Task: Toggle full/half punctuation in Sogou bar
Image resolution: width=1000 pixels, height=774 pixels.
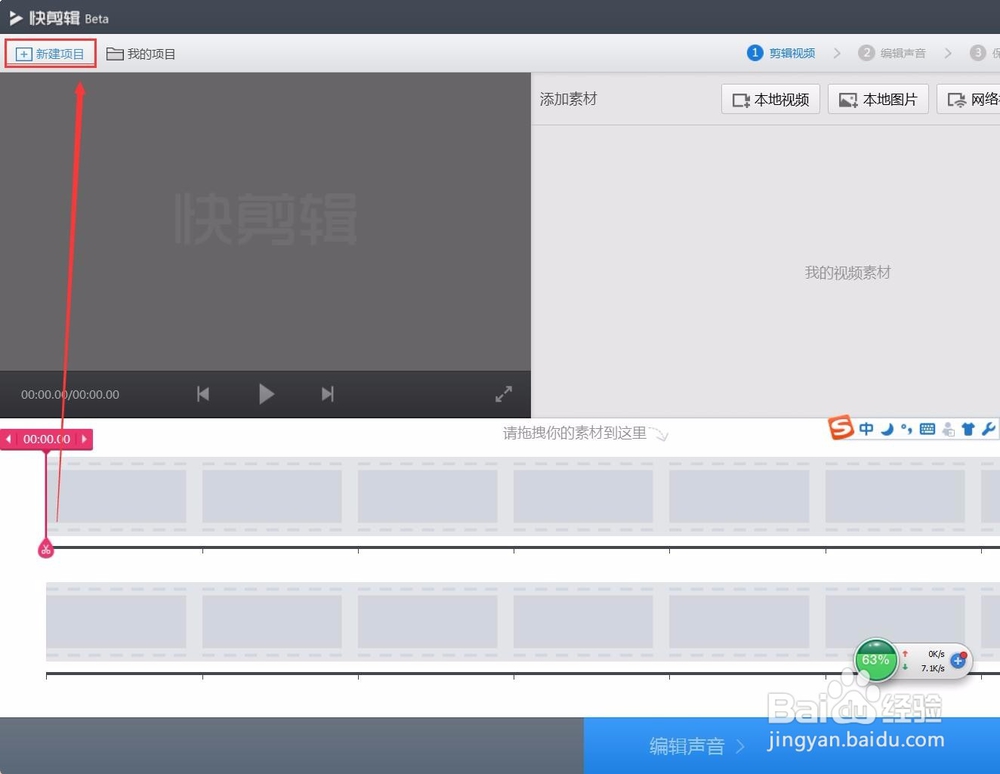Action: click(x=906, y=429)
